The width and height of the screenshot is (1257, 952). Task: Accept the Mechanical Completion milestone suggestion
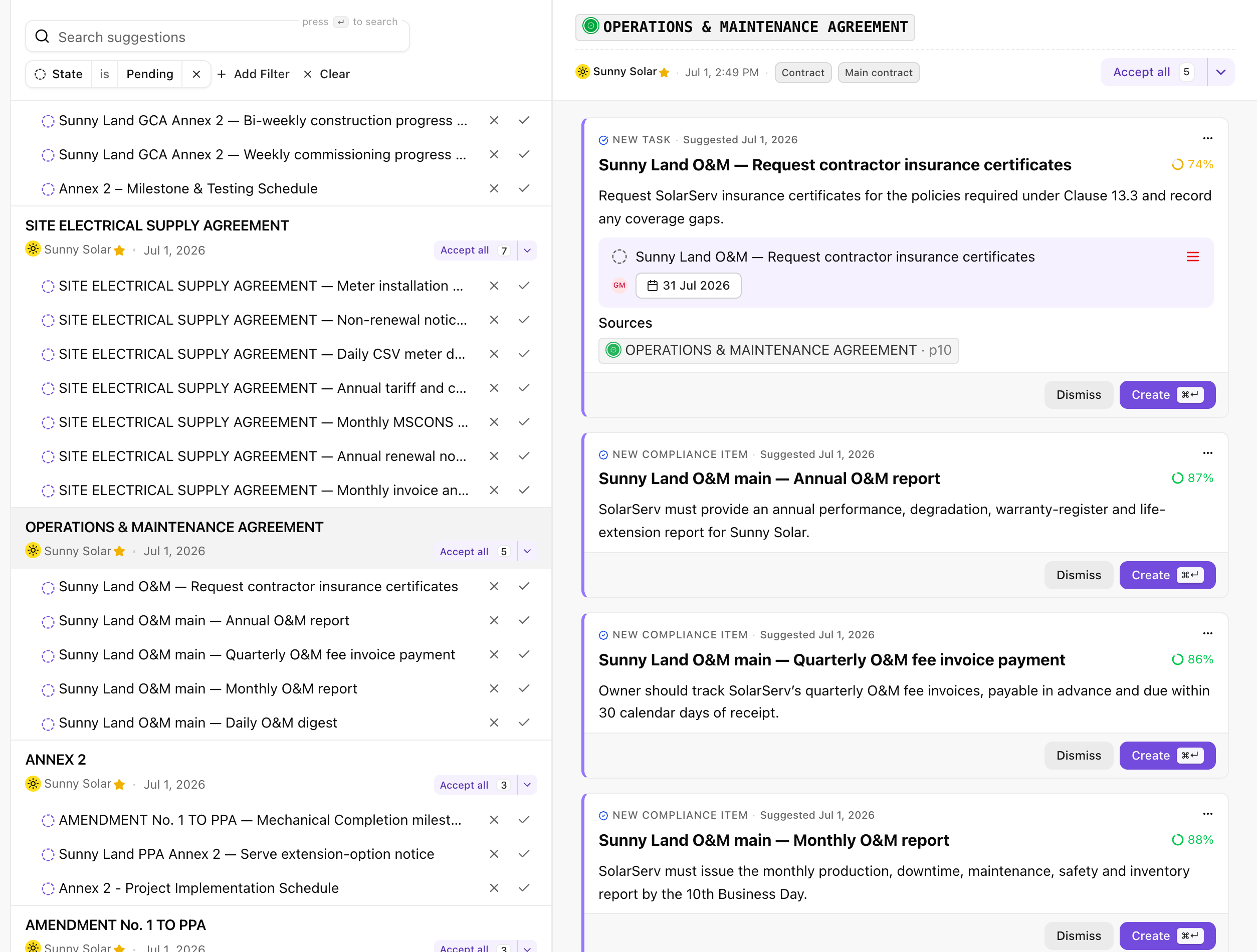[x=524, y=820]
